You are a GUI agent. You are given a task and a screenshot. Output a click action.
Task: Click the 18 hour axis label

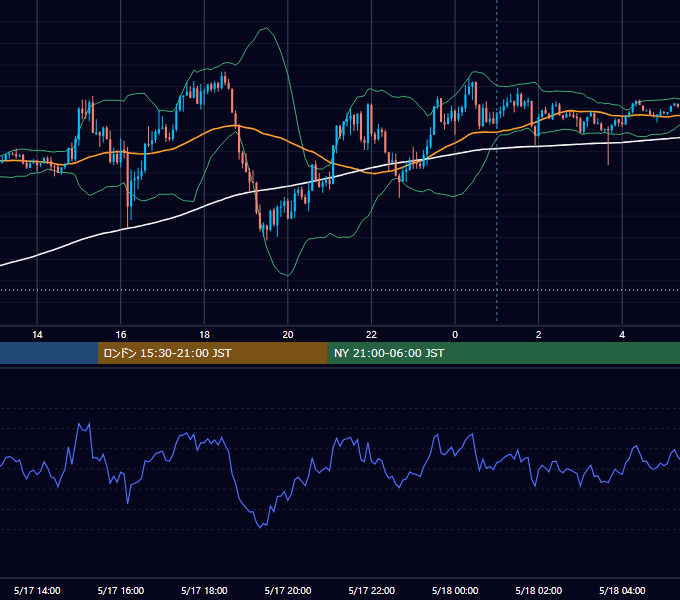204,335
